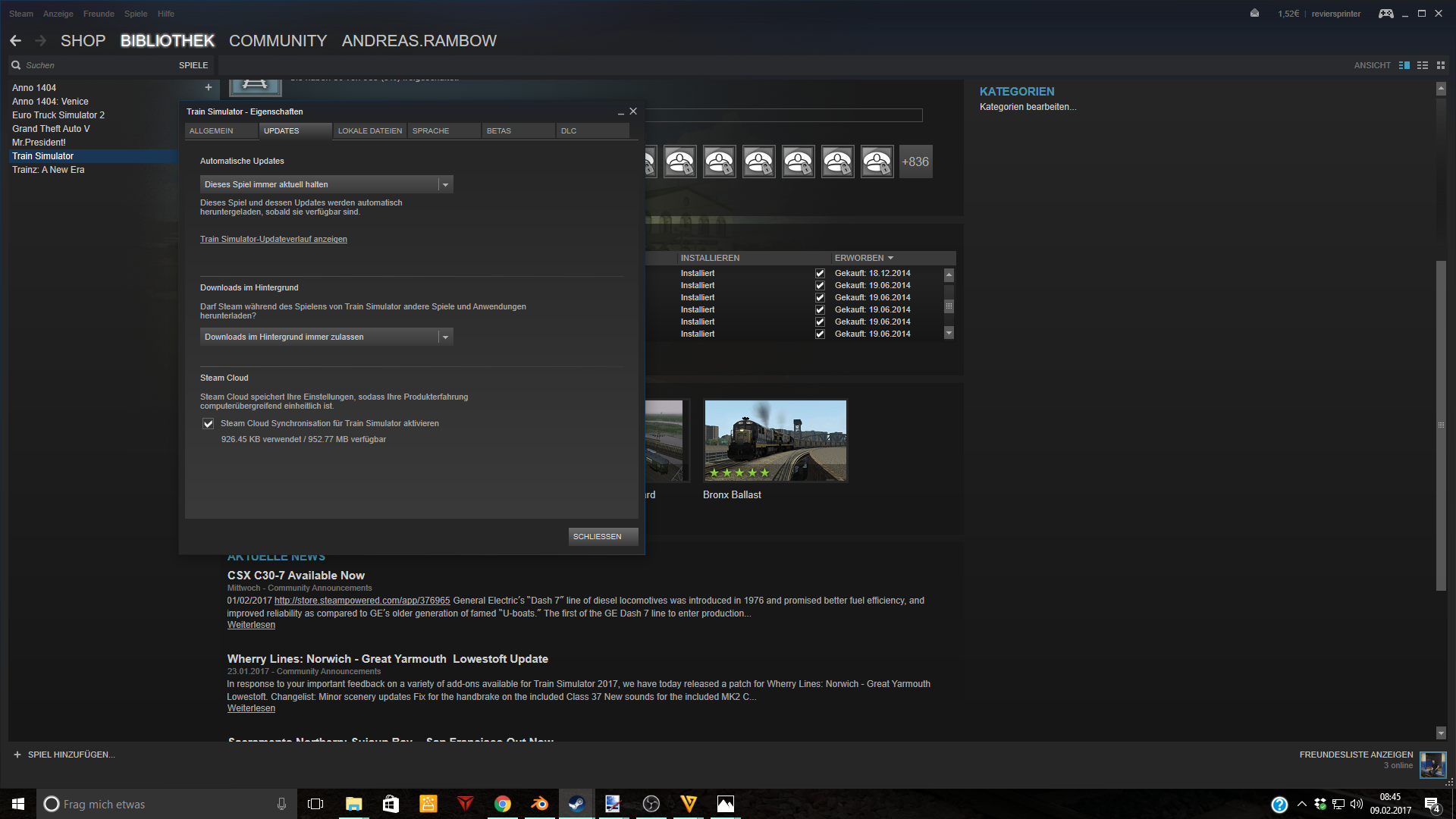
Task: Open Steam from the Windows taskbar
Action: (576, 804)
